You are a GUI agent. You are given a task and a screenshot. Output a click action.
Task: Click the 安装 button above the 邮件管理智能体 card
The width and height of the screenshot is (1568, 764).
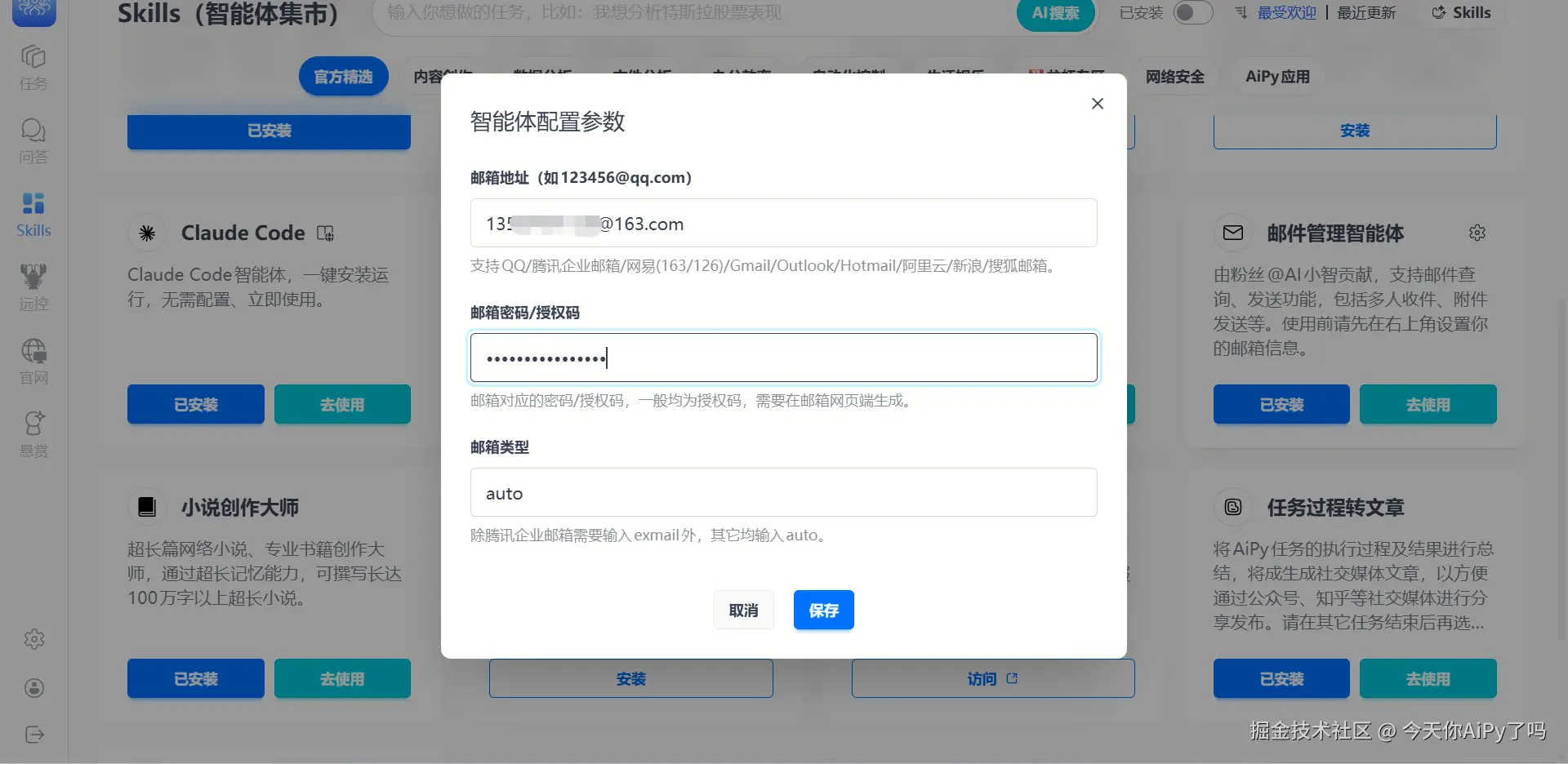pos(1355,131)
